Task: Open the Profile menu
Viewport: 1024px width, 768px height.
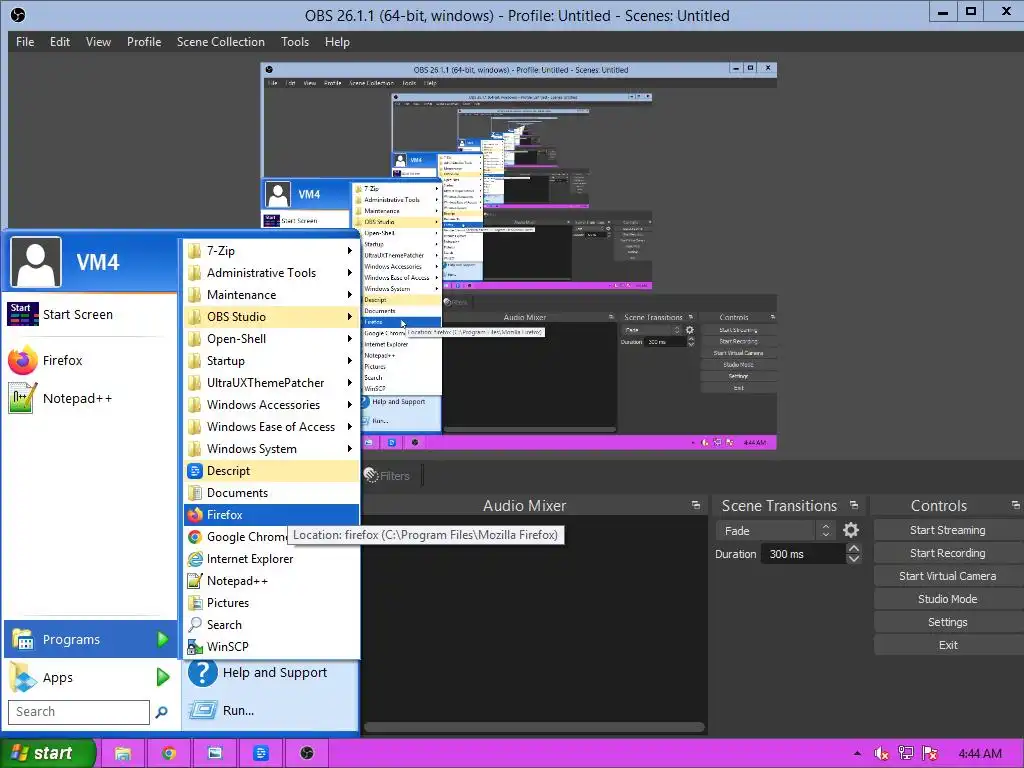Action: pyautogui.click(x=144, y=42)
